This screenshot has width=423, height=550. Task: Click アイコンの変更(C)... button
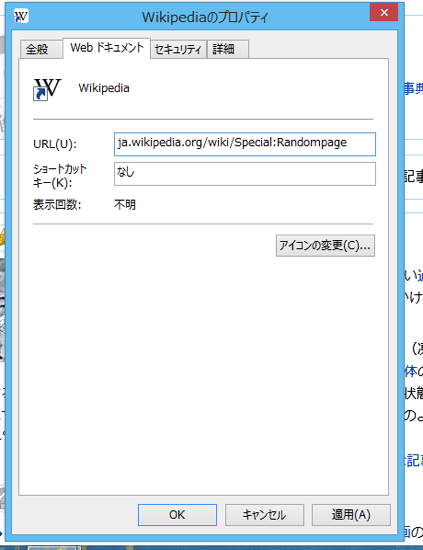coord(325,246)
